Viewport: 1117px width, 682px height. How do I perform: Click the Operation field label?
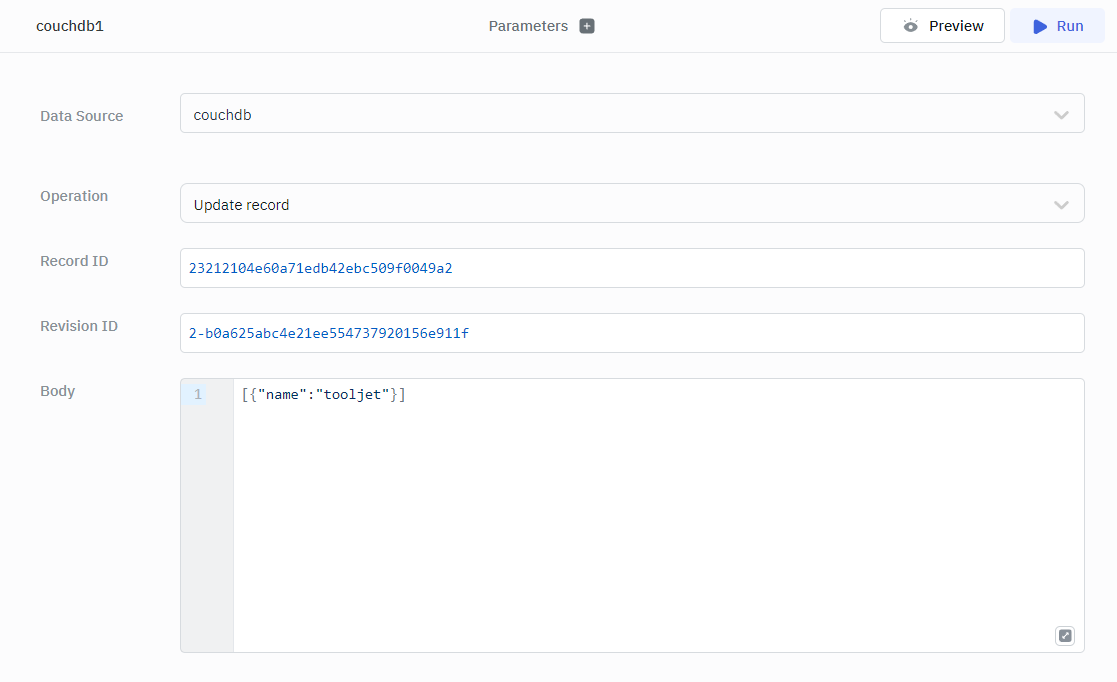[74, 196]
